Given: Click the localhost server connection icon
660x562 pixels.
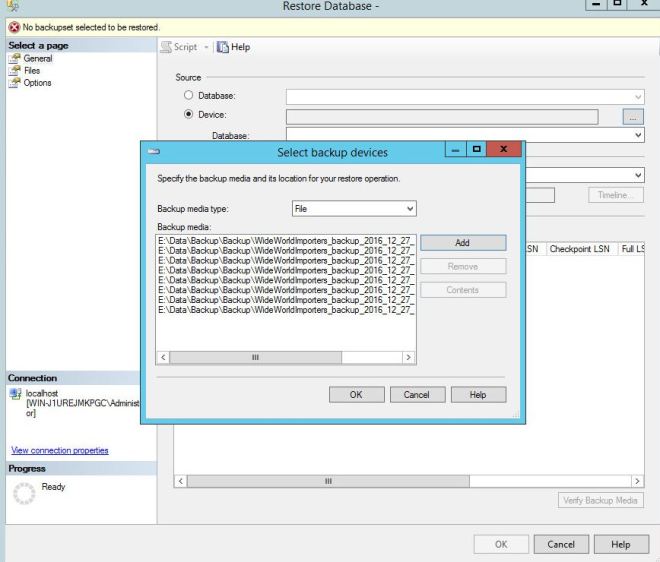Looking at the screenshot, I should pyautogui.click(x=16, y=394).
